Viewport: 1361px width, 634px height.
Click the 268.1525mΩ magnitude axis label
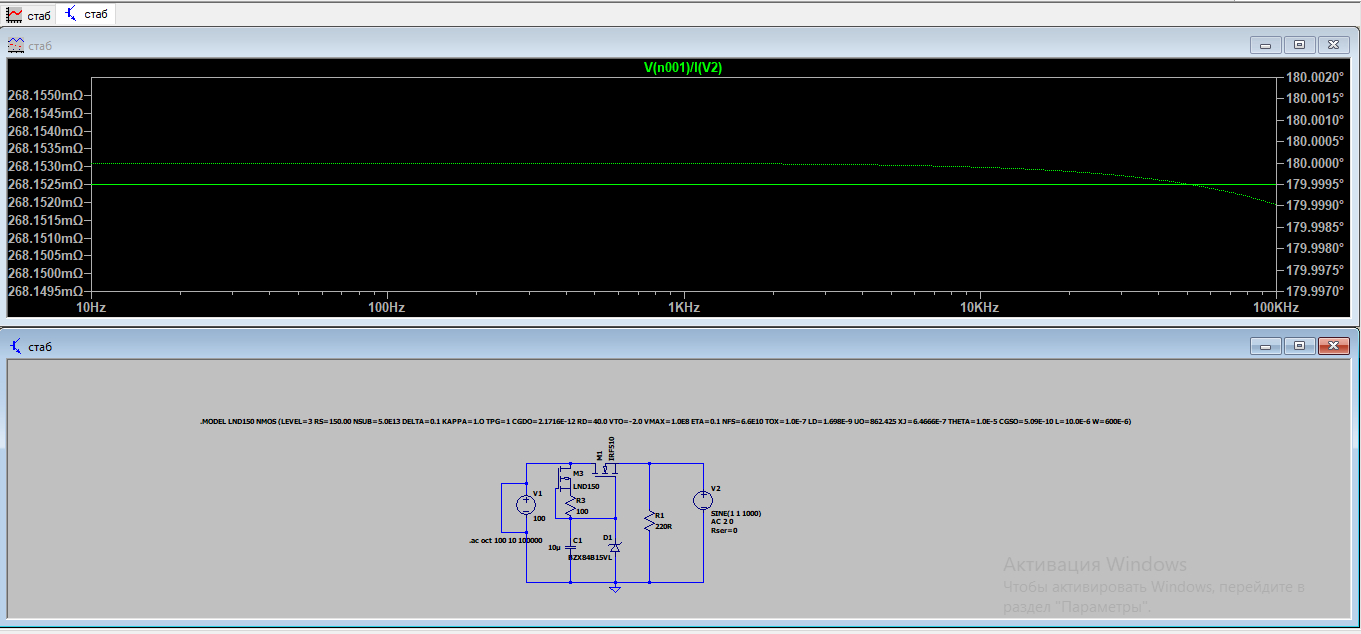44,184
